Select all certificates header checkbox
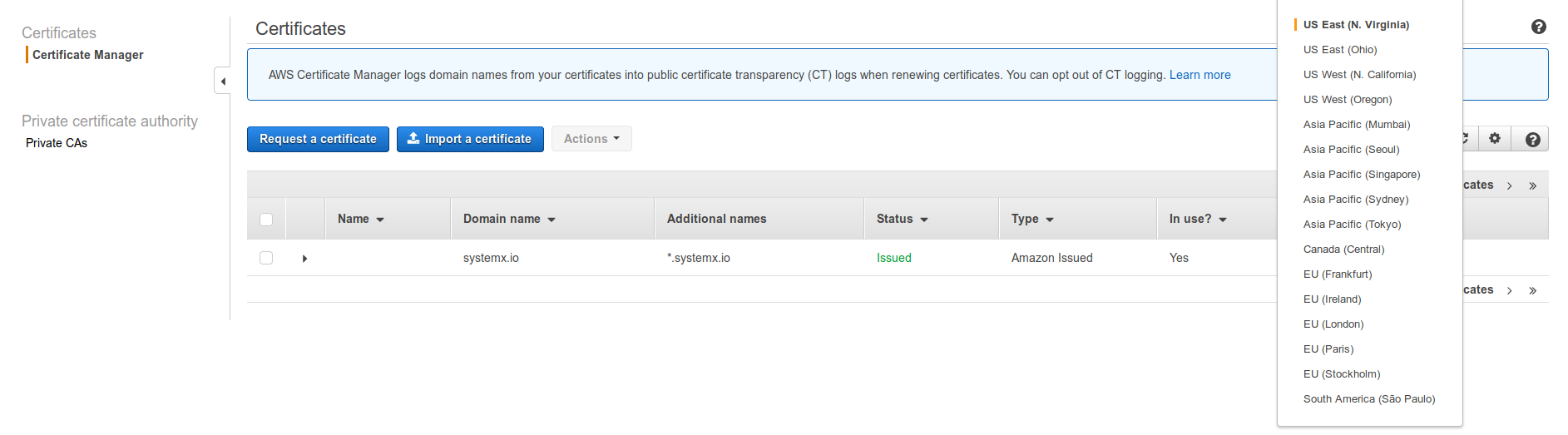Screen dimensions: 1568x435 point(266,220)
